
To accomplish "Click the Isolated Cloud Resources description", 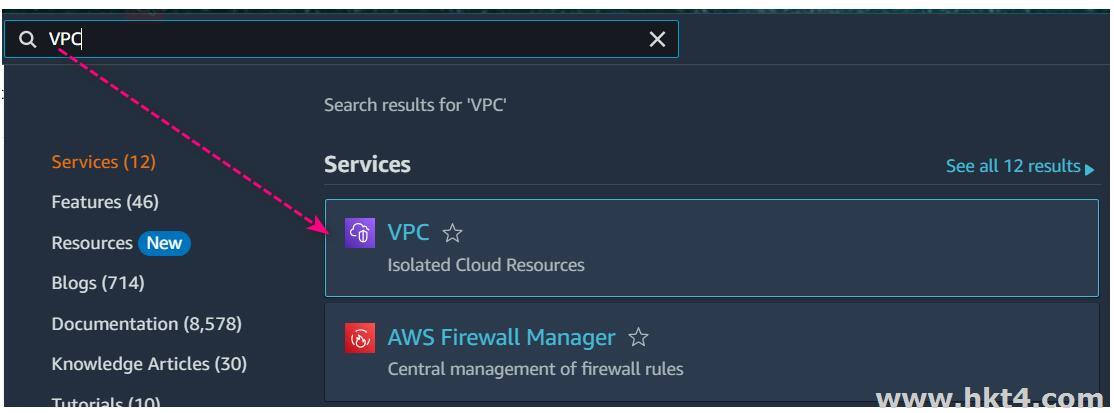I will tap(486, 265).
